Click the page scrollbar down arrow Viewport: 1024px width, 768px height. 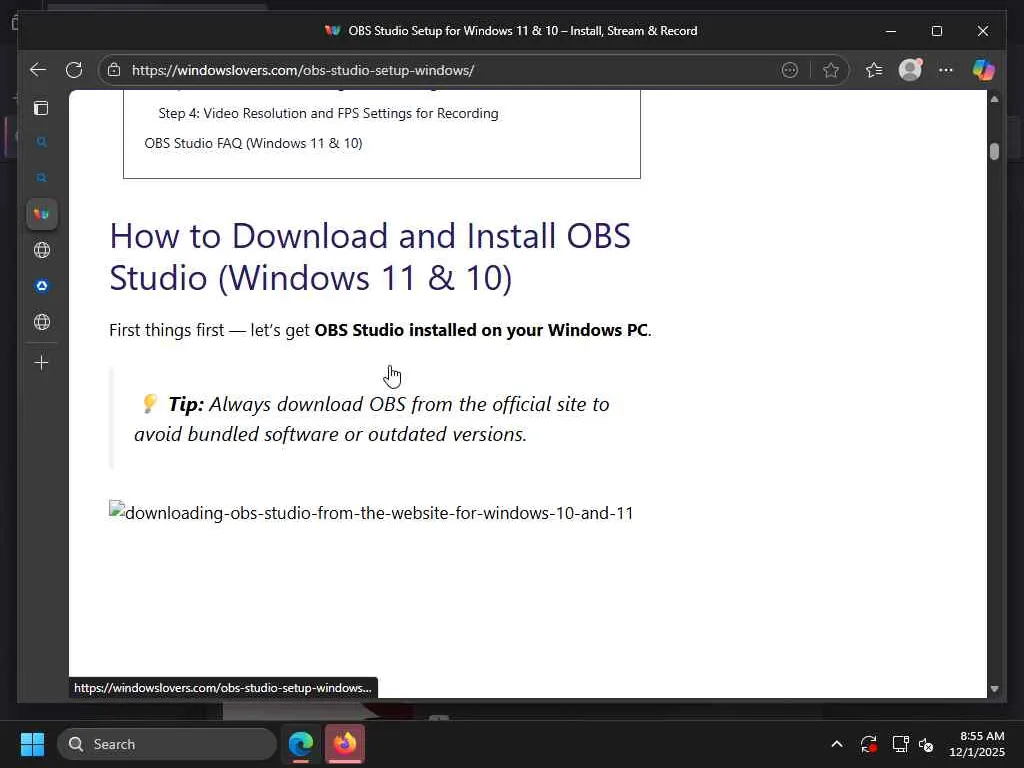coord(994,689)
